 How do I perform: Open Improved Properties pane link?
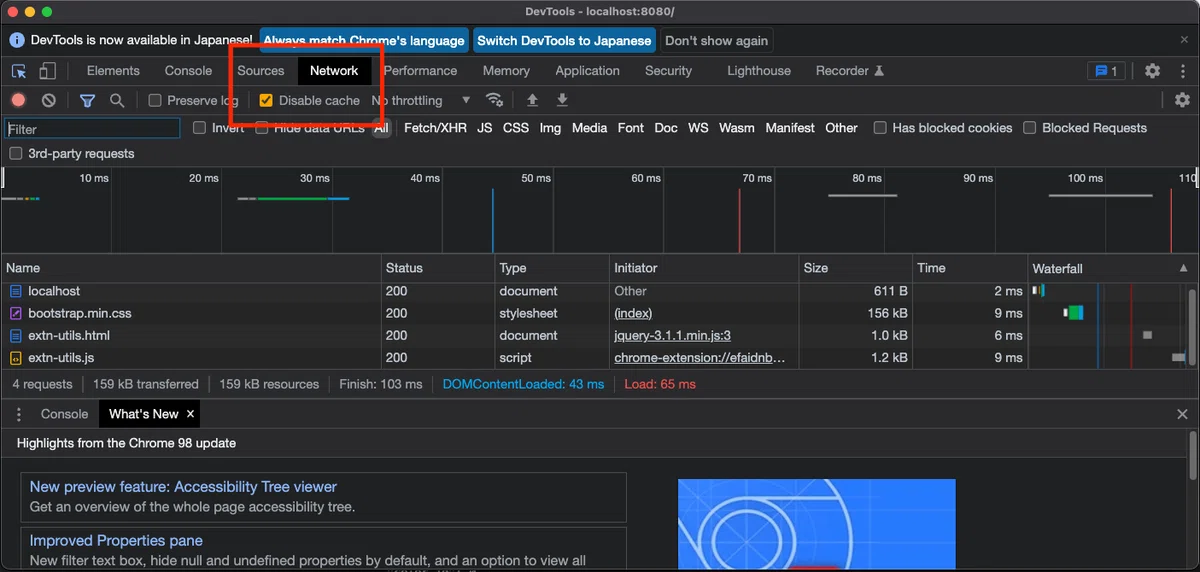click(x=116, y=541)
